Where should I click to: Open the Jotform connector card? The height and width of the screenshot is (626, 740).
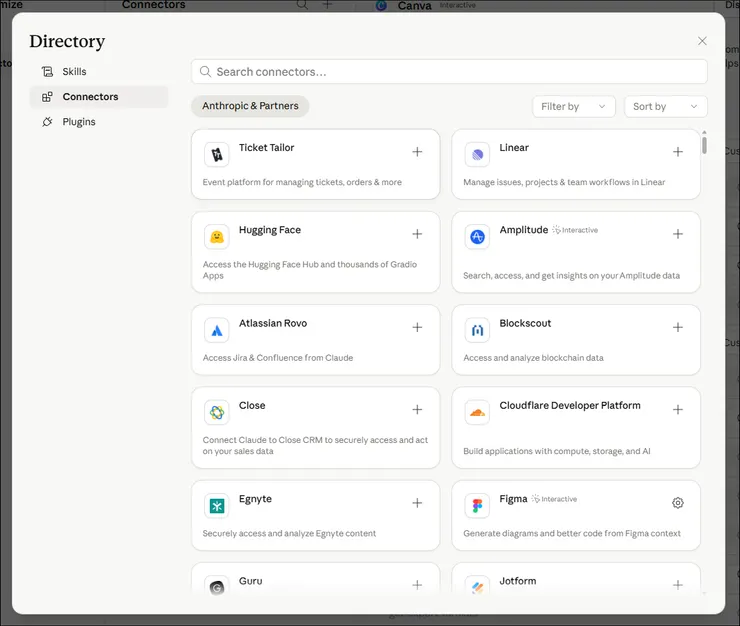[575, 580]
